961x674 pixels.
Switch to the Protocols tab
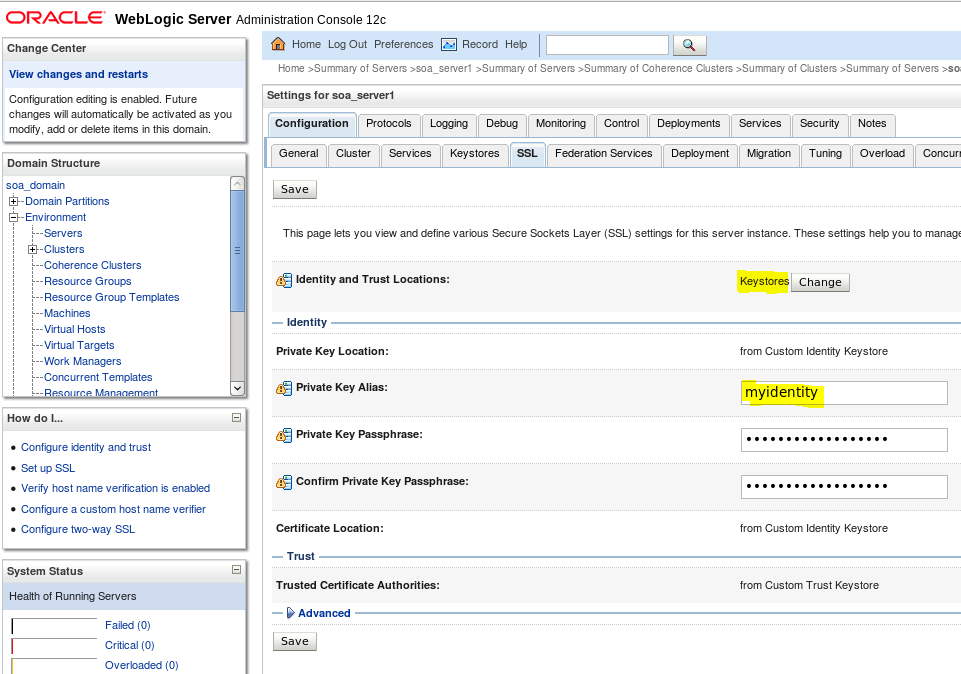(x=389, y=124)
